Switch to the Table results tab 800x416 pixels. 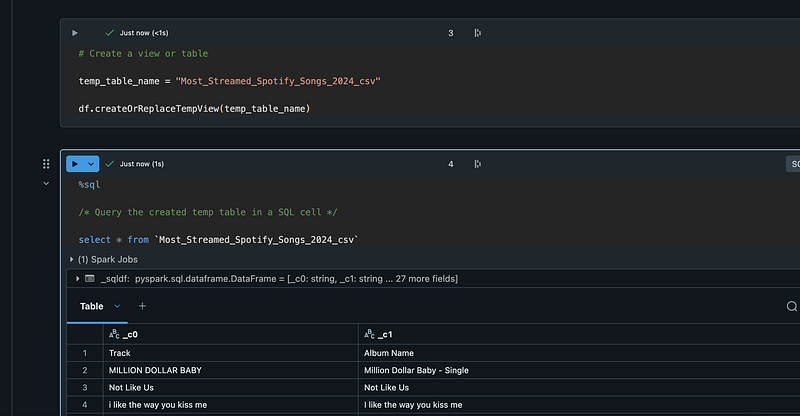(92, 306)
